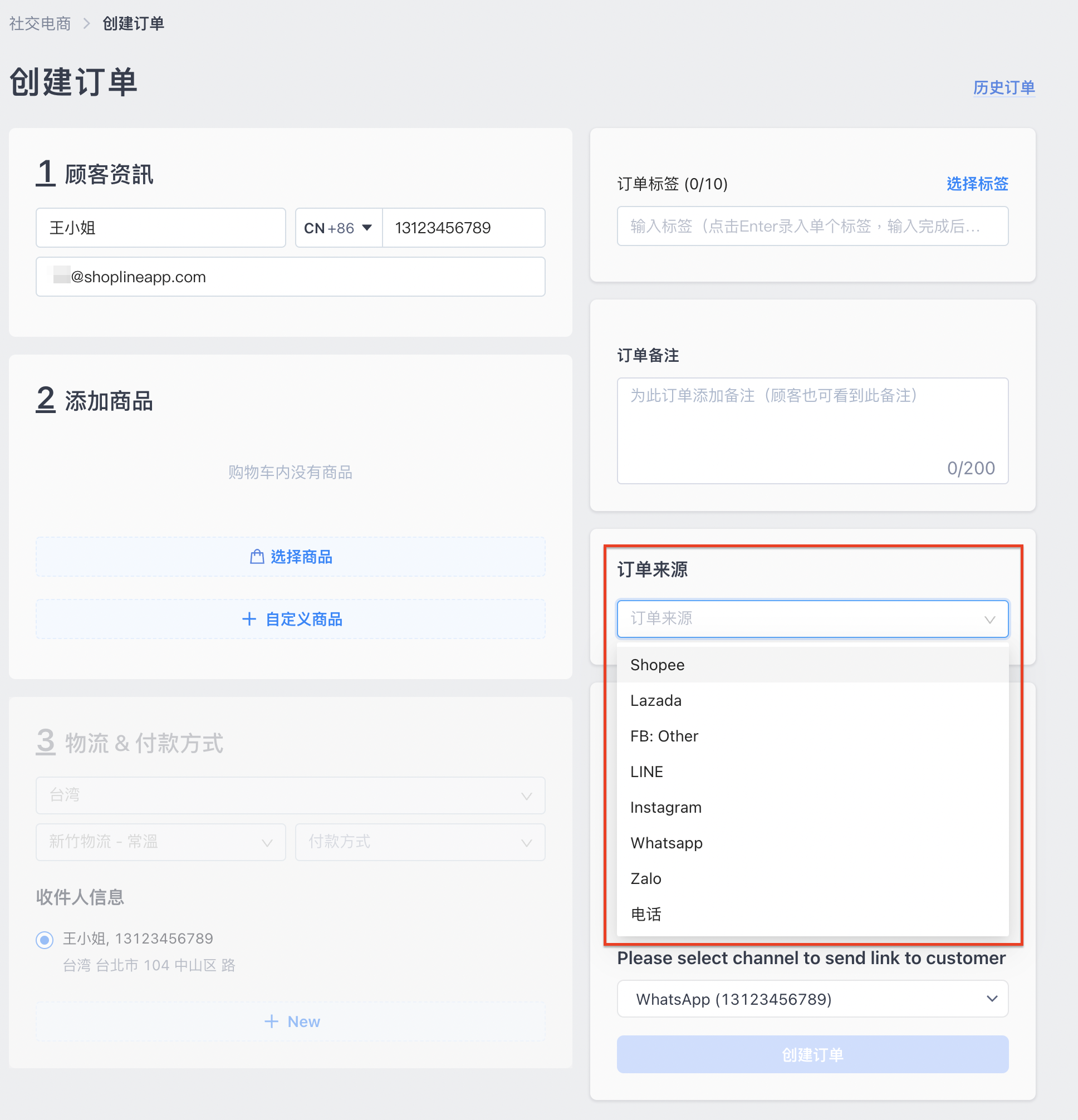Add a New recipient address
The image size is (1078, 1120).
[290, 1021]
